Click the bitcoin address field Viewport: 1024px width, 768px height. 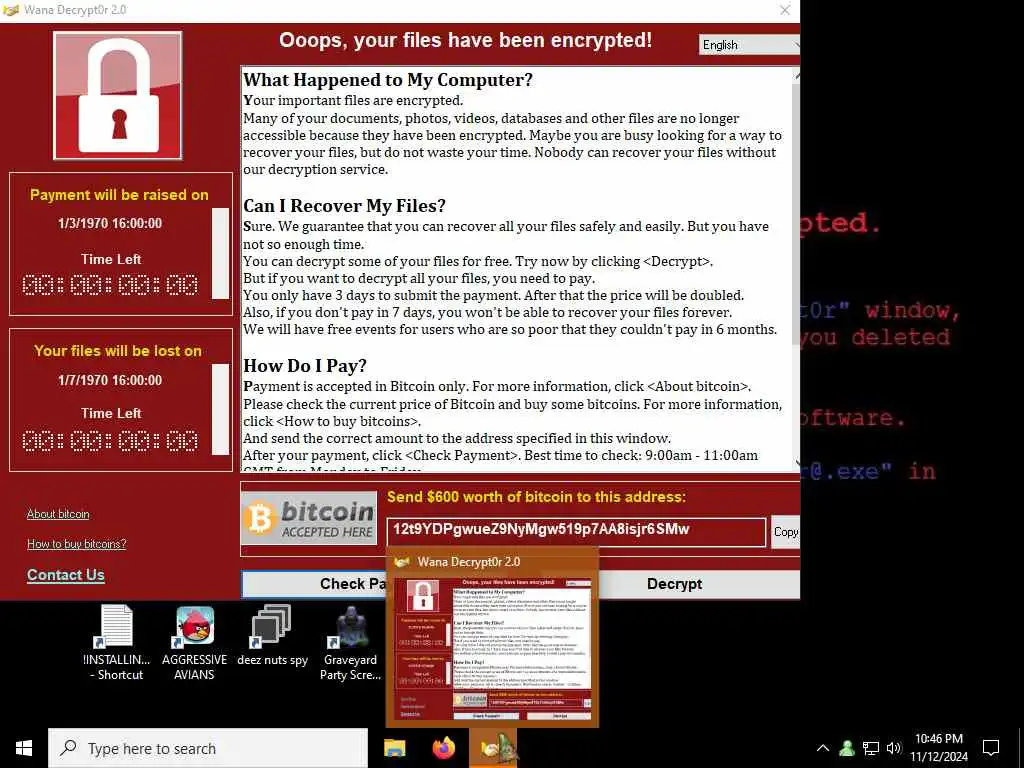pos(576,532)
